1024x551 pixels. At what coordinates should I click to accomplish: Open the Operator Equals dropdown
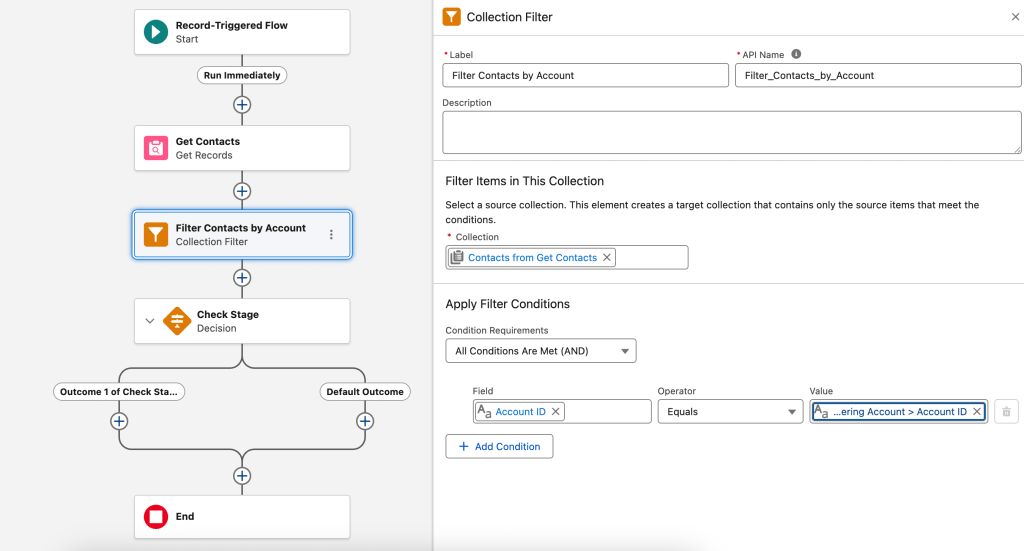coord(730,411)
